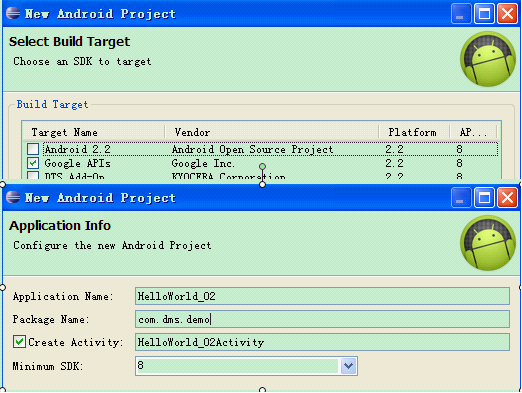Tick the DTS Add-On target checkbox
Image resolution: width=522 pixels, height=393 pixels.
[x=33, y=175]
